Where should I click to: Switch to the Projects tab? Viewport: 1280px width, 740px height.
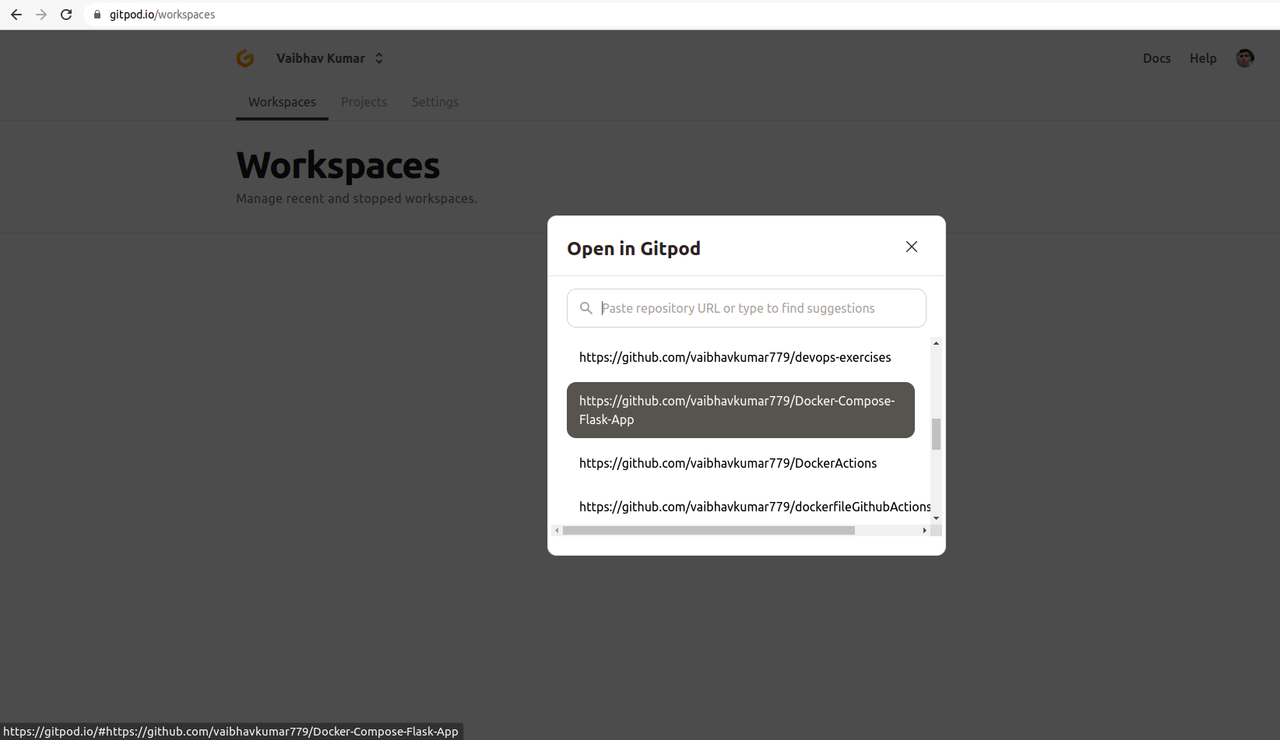tap(364, 101)
